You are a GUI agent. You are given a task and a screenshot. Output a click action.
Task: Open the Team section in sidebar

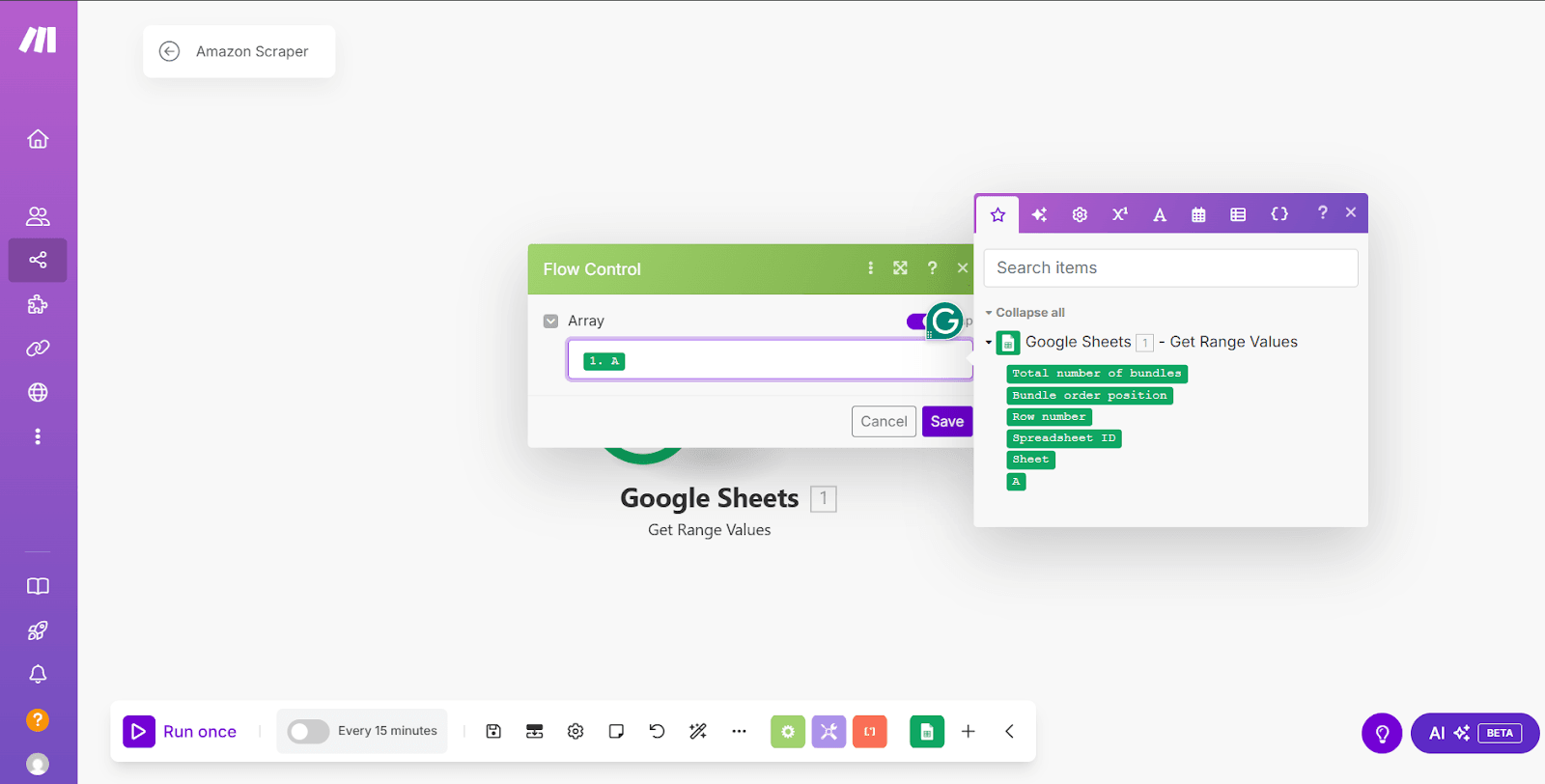pos(38,216)
